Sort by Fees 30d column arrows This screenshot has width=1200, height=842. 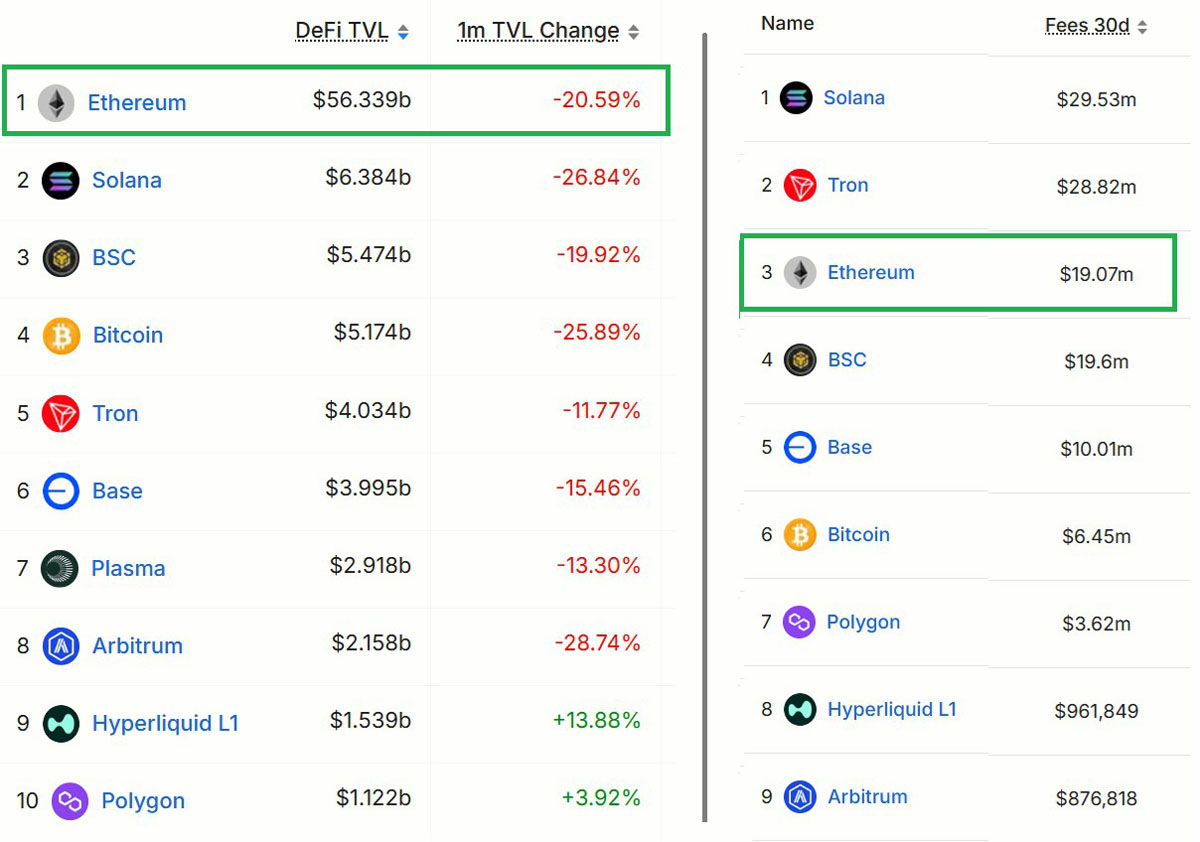point(1142,28)
